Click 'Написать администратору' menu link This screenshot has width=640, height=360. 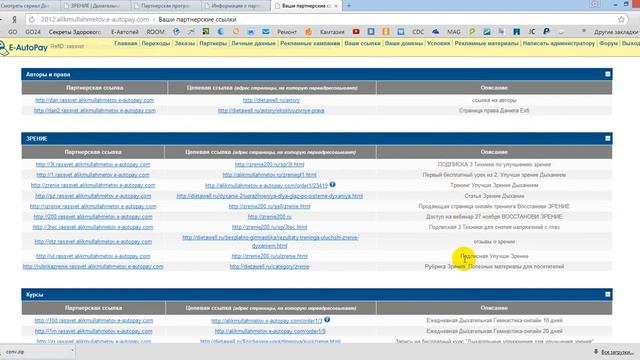pyautogui.click(x=558, y=43)
